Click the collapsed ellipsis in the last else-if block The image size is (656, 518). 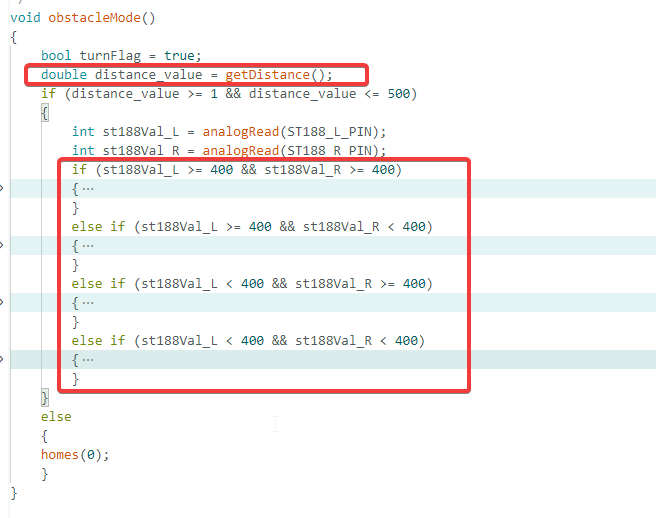click(88, 359)
